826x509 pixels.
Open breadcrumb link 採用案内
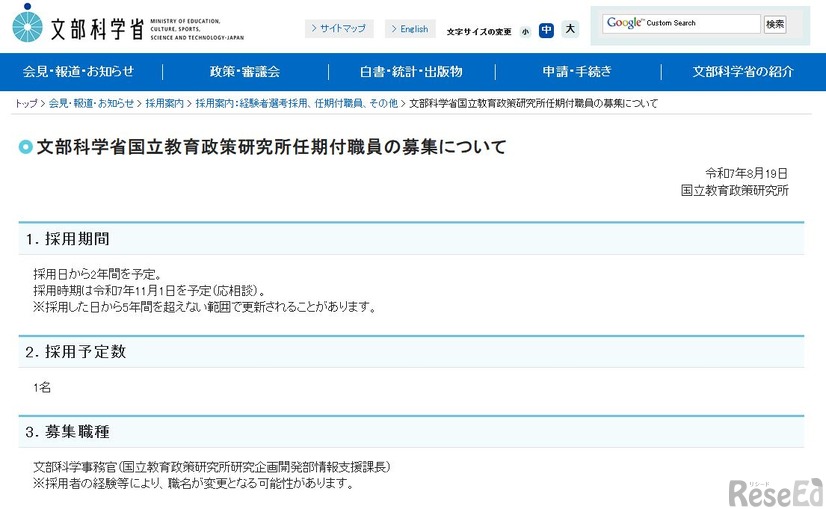pos(164,103)
